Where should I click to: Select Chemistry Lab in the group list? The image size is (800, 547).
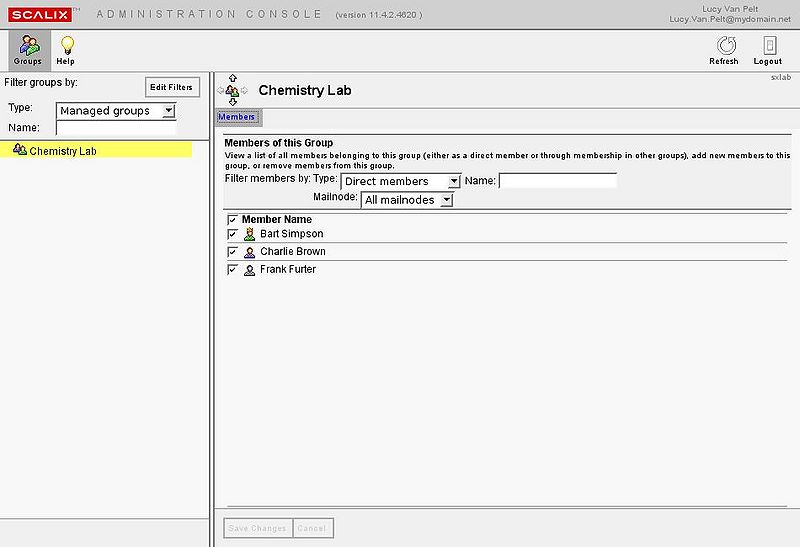(x=62, y=151)
